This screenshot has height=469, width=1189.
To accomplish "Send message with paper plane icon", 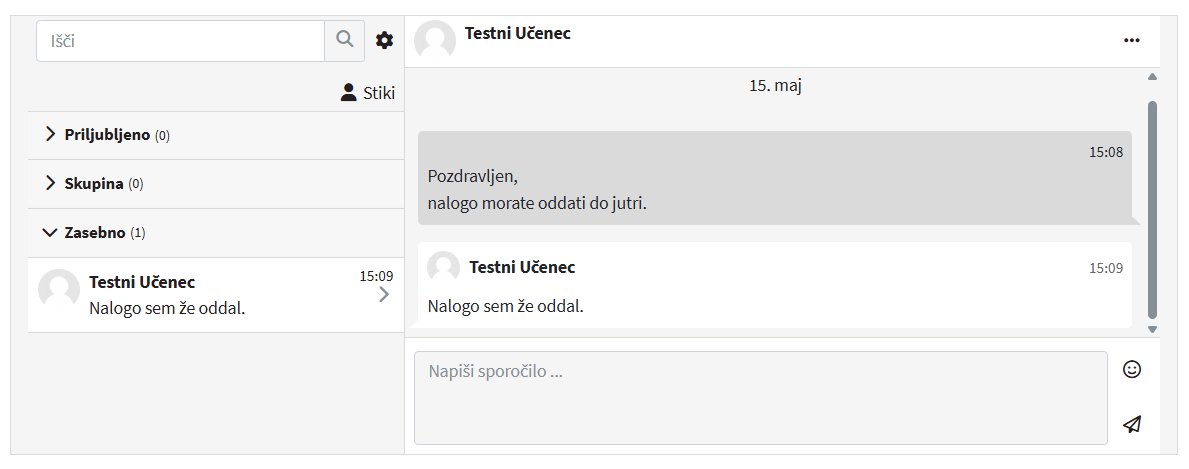I will tap(1131, 424).
